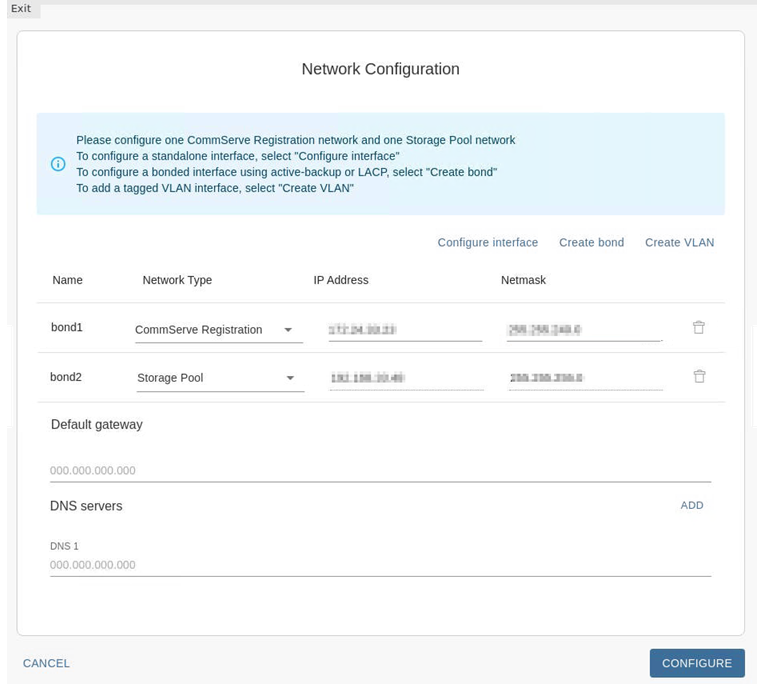Delete the bond1 network row
Viewport: 765px width, 684px height.
coord(699,328)
